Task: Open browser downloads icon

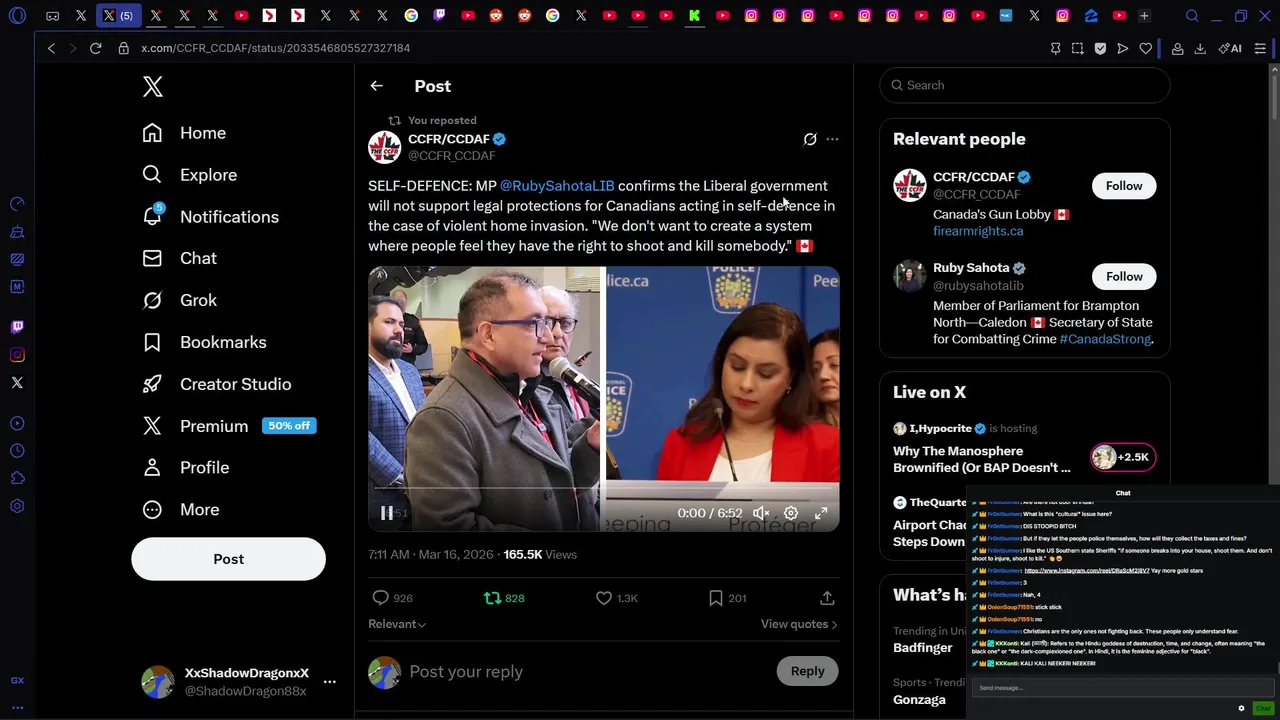Action: point(1200,48)
